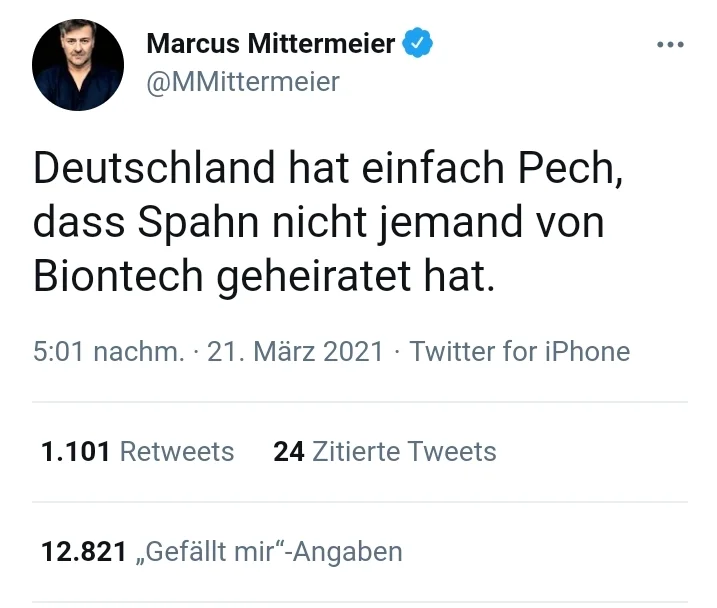Click the 5:01 nachm. timestamp
This screenshot has width=717, height=608.
[109, 351]
